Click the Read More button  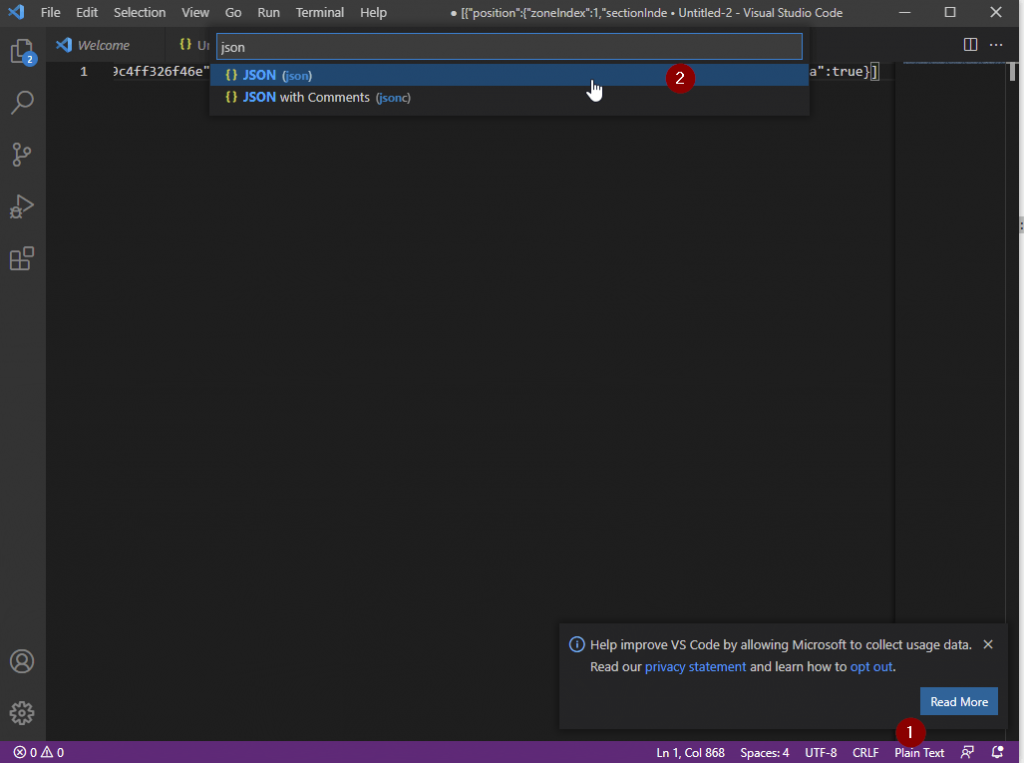pyautogui.click(x=958, y=700)
